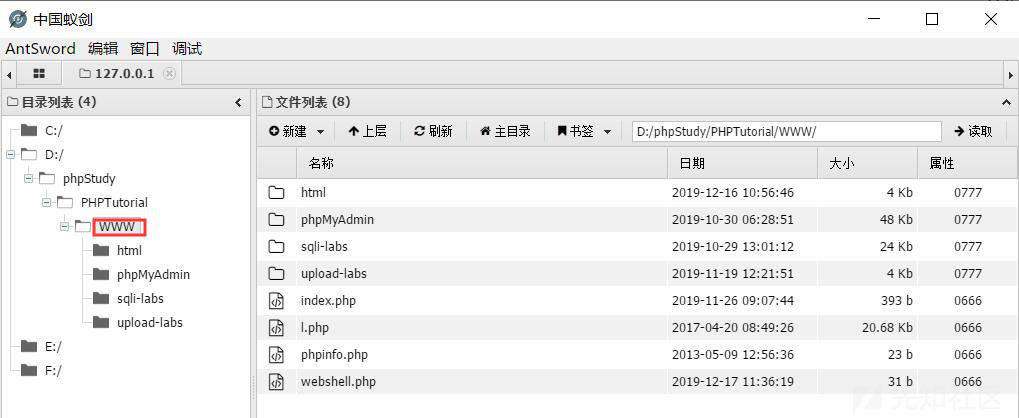This screenshot has width=1019, height=418.
Task: Click the webshell.php file icon
Action: tap(277, 381)
